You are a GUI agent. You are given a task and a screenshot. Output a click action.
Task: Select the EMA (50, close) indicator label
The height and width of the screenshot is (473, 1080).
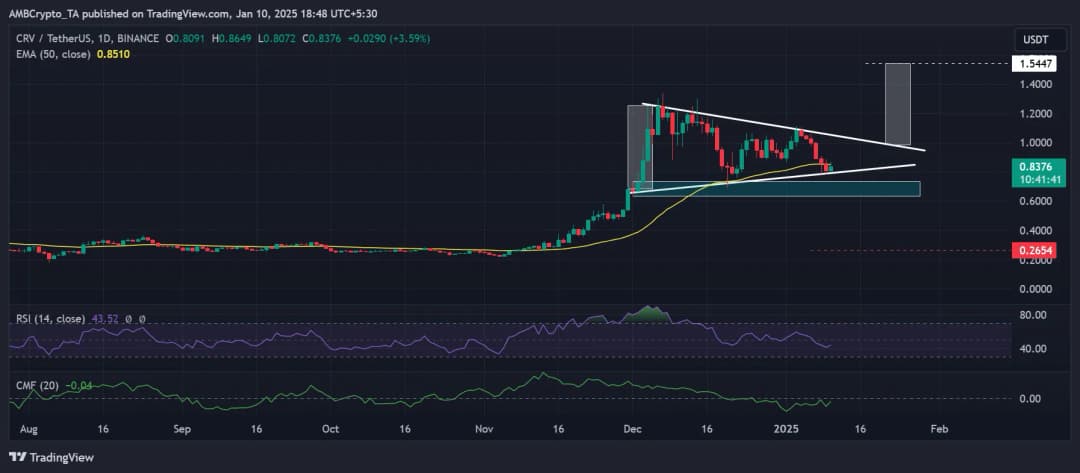coord(49,53)
